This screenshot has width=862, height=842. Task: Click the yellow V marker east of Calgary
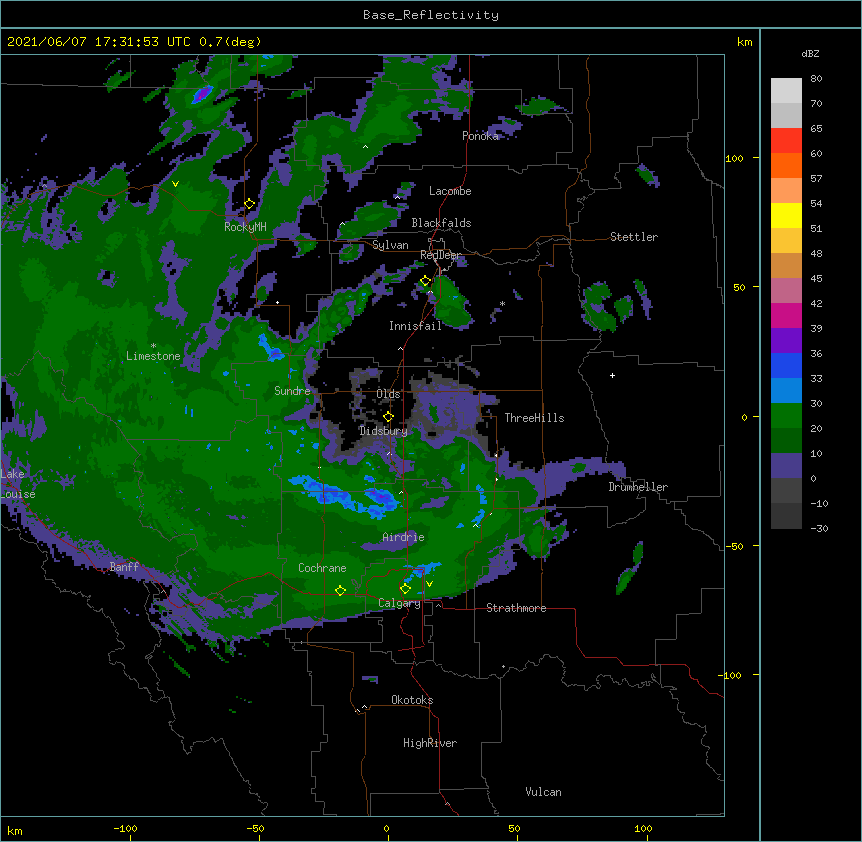pos(429,584)
